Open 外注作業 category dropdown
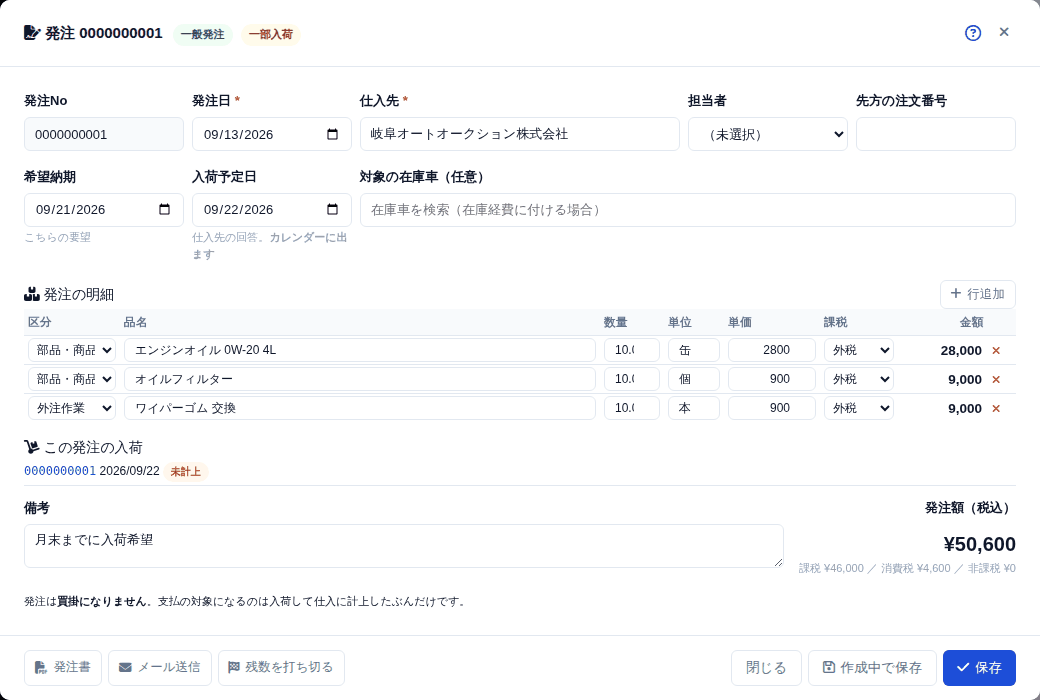 click(x=72, y=408)
